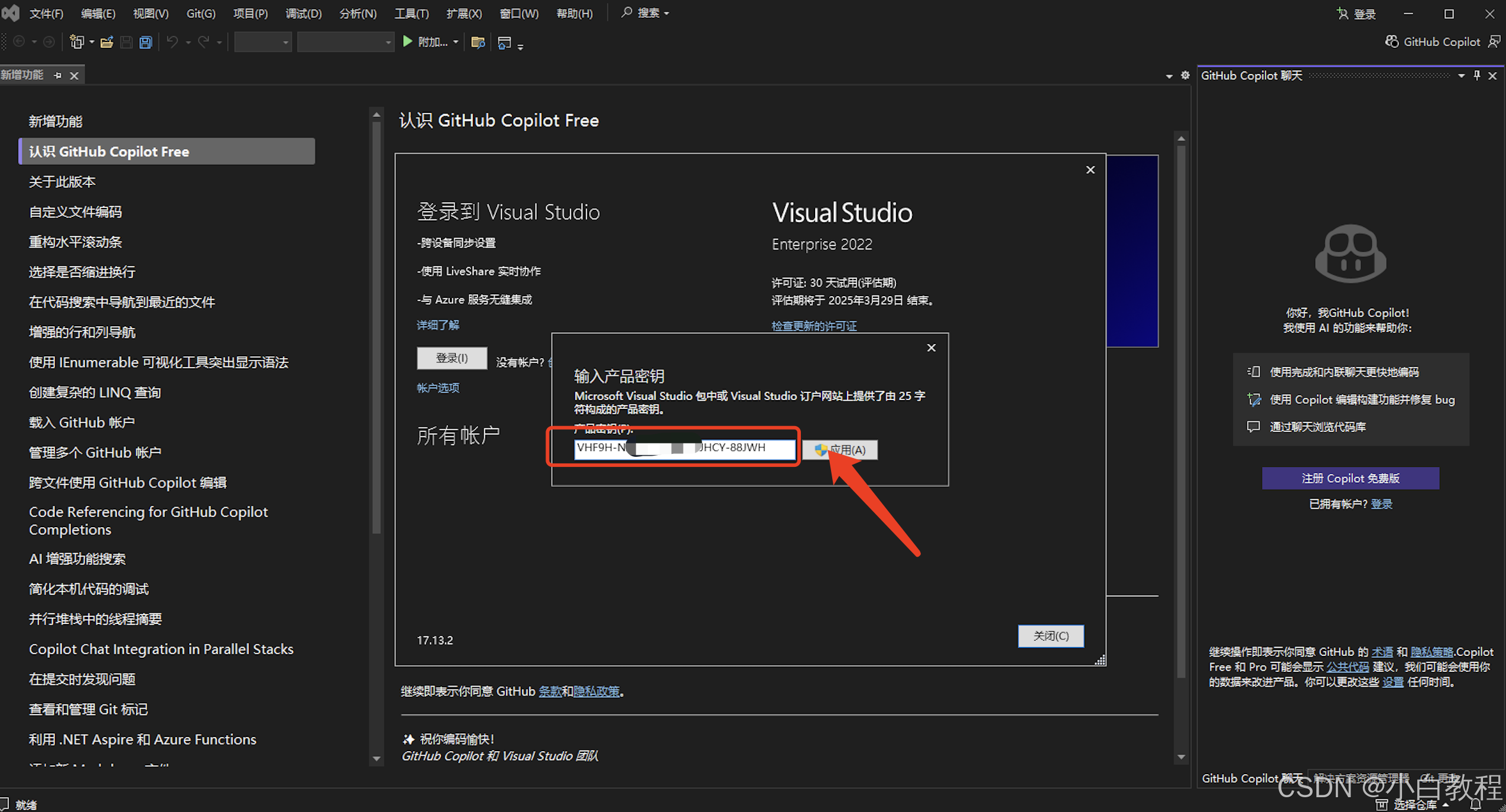Viewport: 1506px width, 812px height.
Task: Open the 调试(D) menu
Action: coord(303,13)
